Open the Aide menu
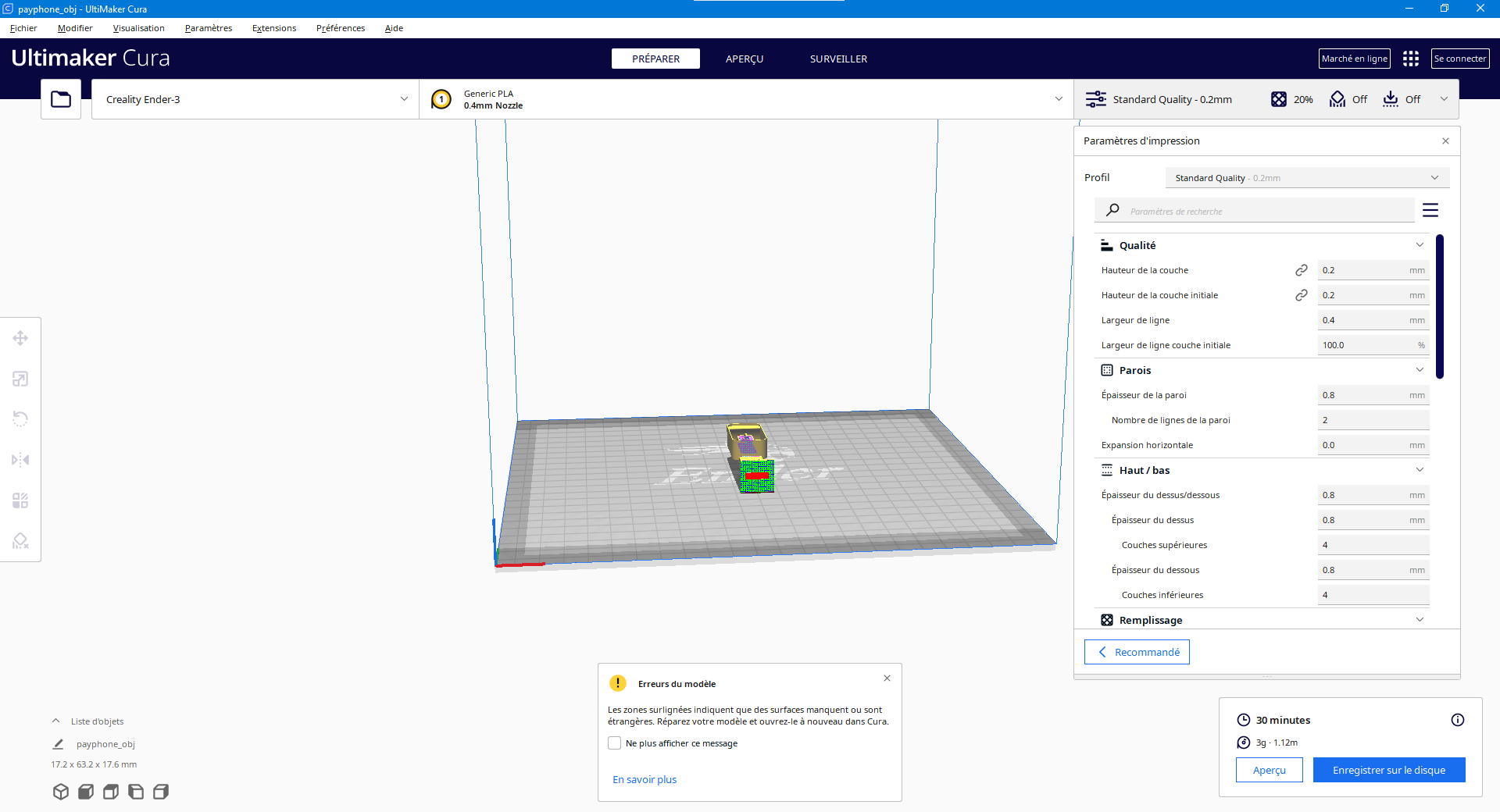 tap(394, 28)
